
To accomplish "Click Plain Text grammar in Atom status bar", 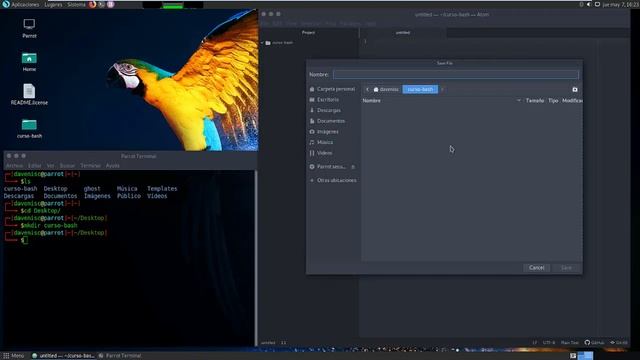I will coord(570,343).
